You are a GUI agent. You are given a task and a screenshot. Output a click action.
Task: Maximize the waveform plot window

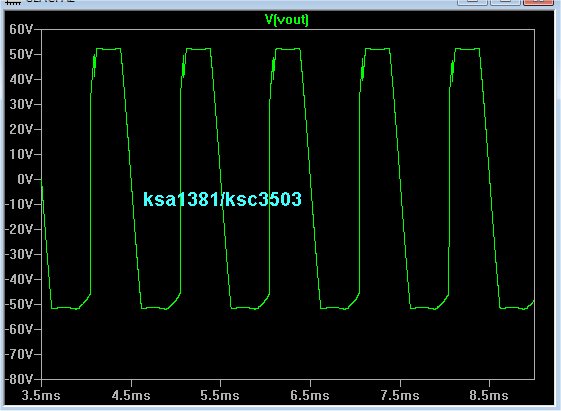pyautogui.click(x=505, y=2)
